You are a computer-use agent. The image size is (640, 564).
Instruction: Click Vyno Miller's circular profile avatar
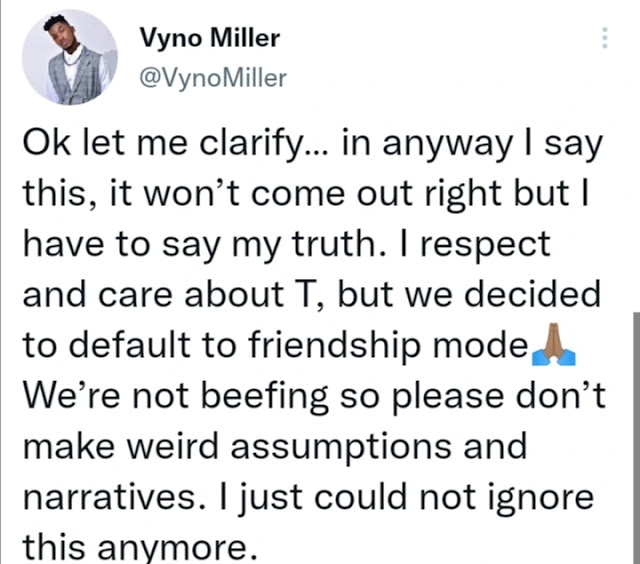[70, 57]
